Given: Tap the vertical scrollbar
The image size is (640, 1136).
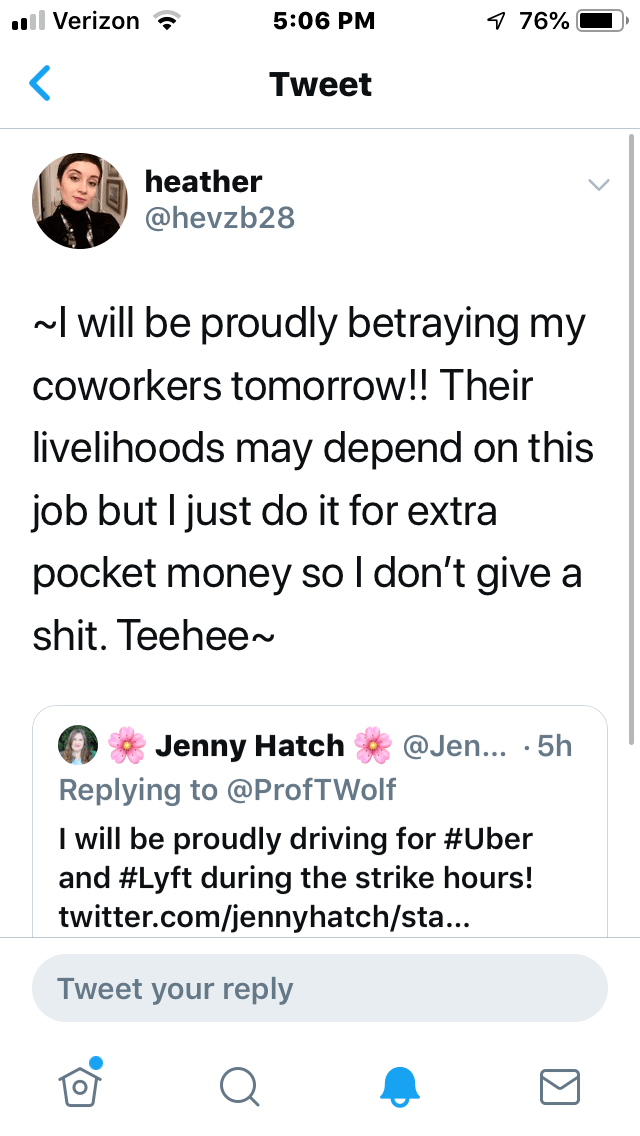Looking at the screenshot, I should point(630,440).
